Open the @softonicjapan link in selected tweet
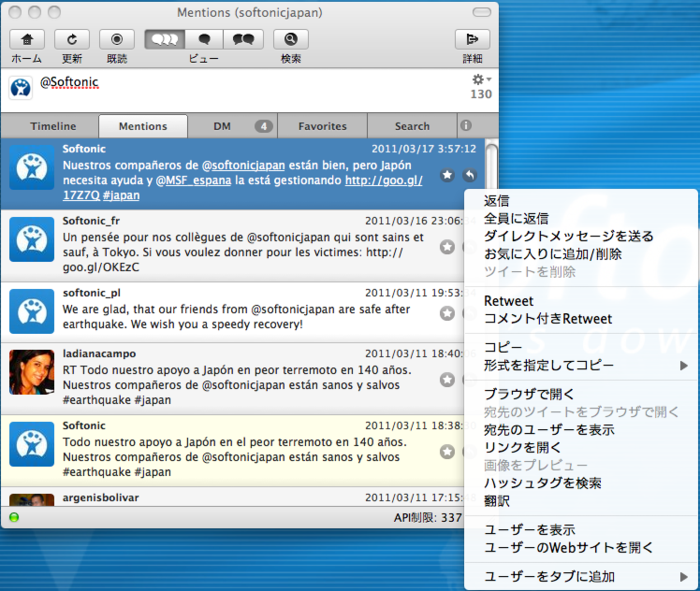 243,166
